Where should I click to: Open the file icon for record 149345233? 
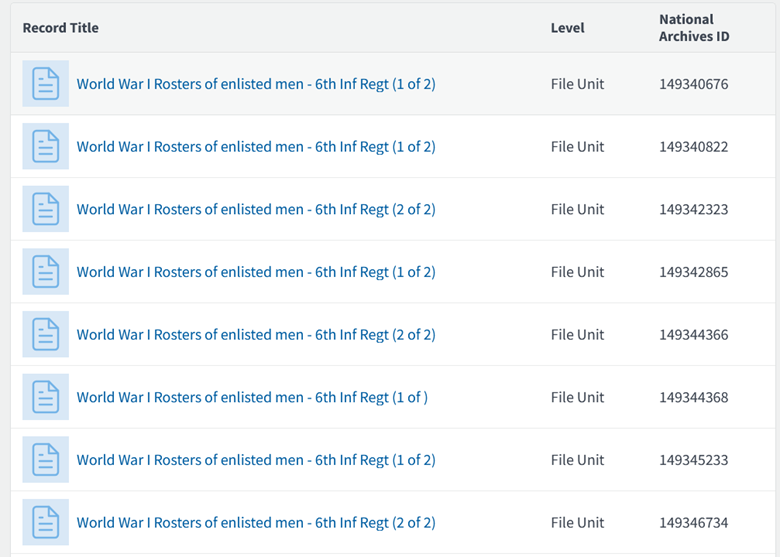coord(46,460)
